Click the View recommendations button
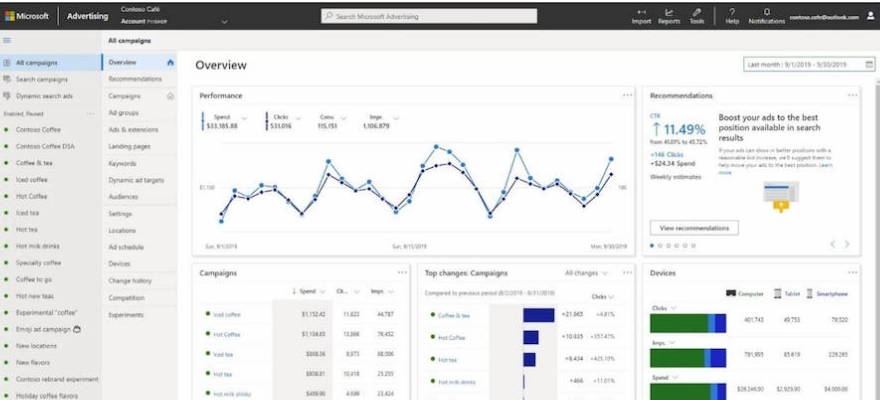Image resolution: width=880 pixels, height=400 pixels. click(694, 228)
